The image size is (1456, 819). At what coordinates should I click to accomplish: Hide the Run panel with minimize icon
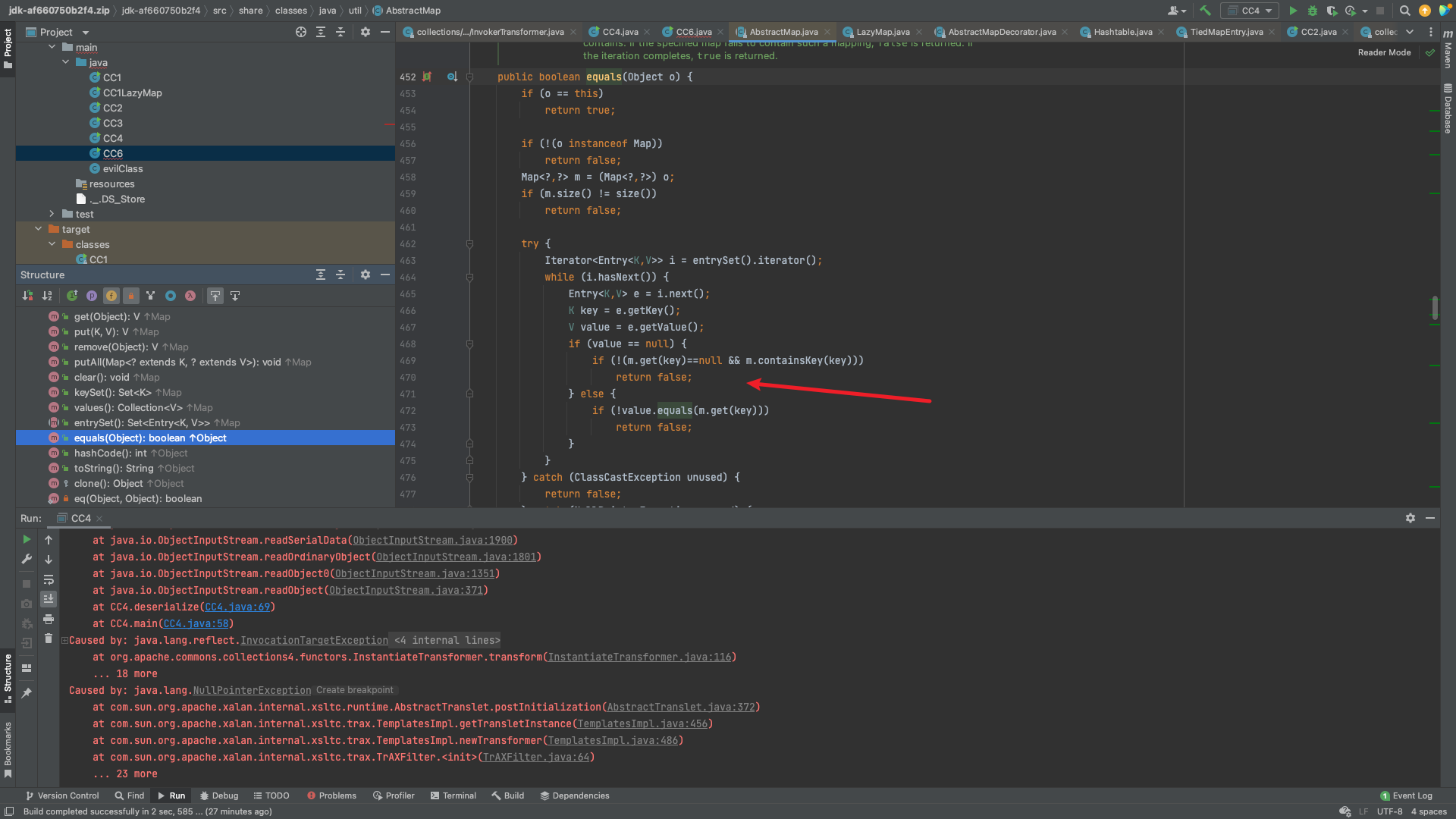[x=1430, y=518]
